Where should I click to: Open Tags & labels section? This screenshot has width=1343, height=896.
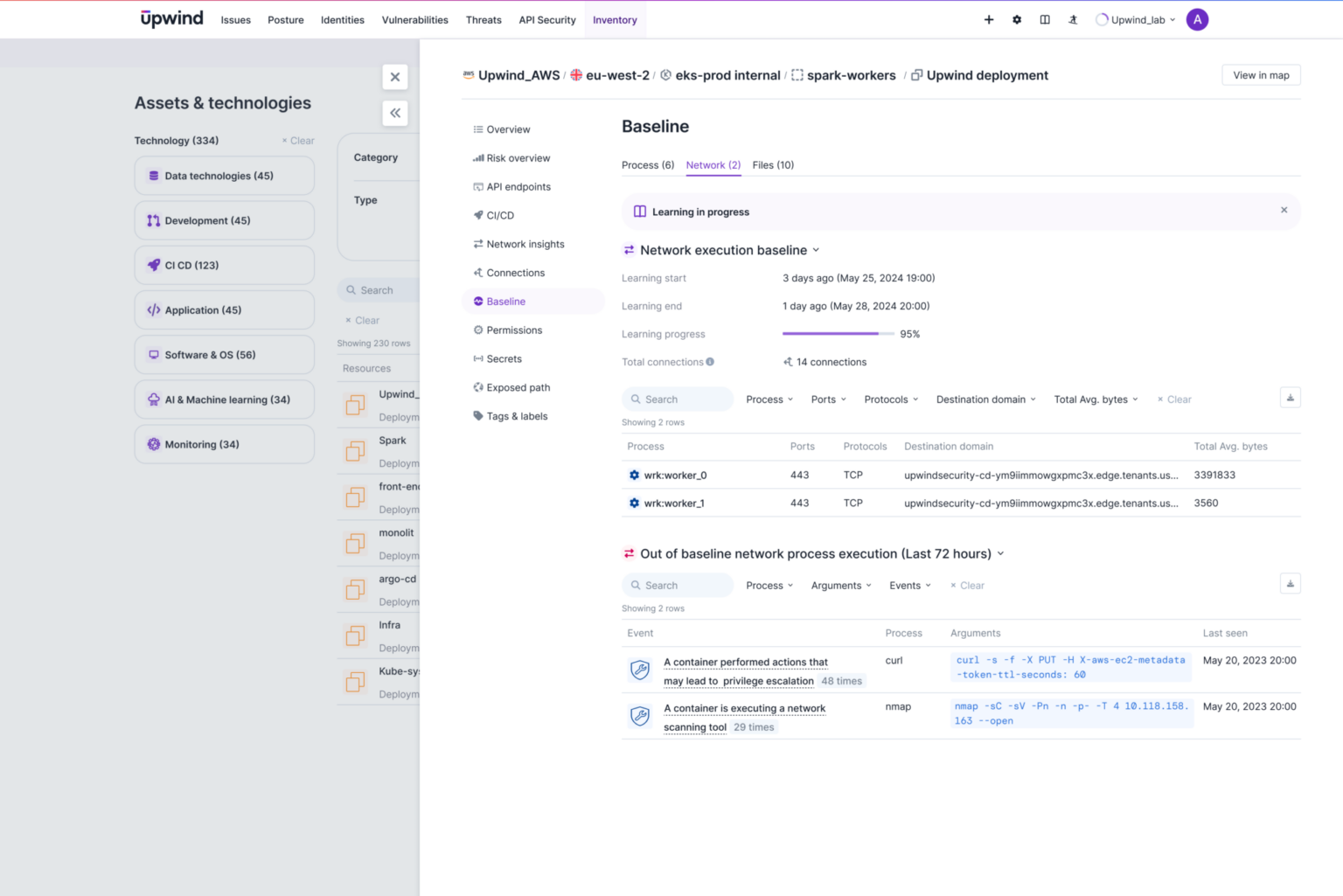pyautogui.click(x=517, y=416)
